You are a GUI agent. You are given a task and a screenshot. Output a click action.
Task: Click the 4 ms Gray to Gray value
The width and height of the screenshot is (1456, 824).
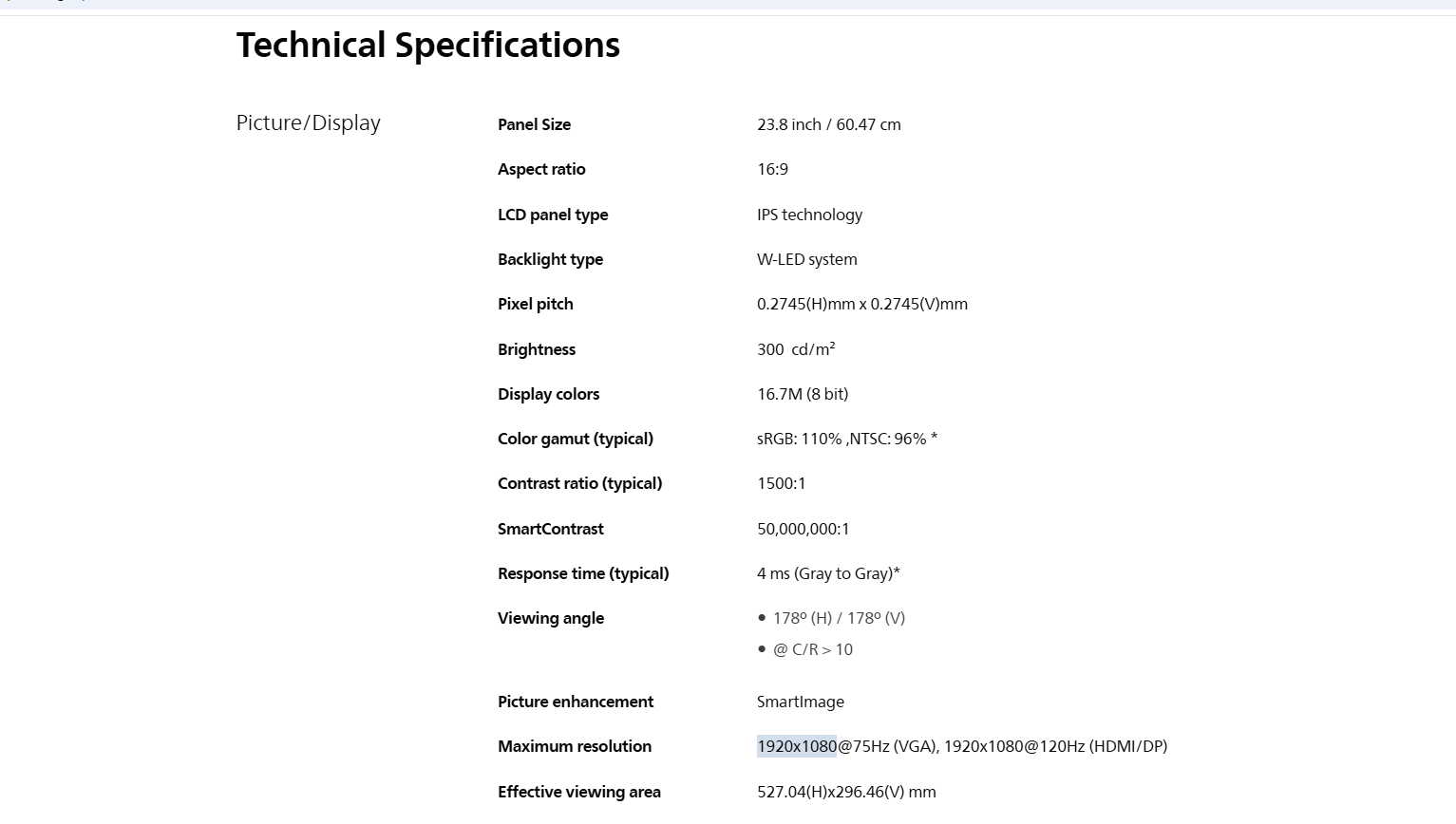click(828, 573)
